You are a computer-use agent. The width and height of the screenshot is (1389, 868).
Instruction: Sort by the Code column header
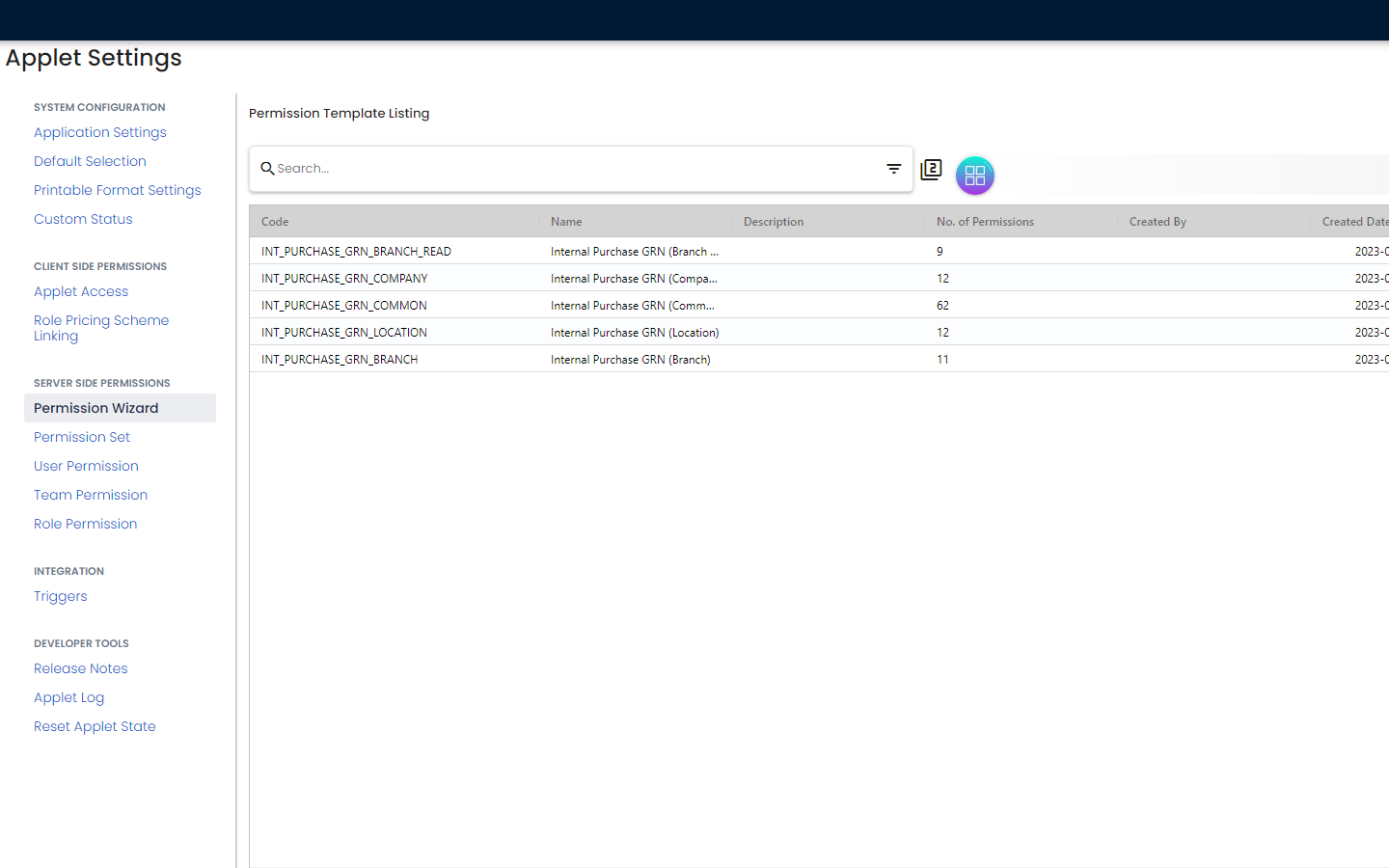(x=276, y=222)
